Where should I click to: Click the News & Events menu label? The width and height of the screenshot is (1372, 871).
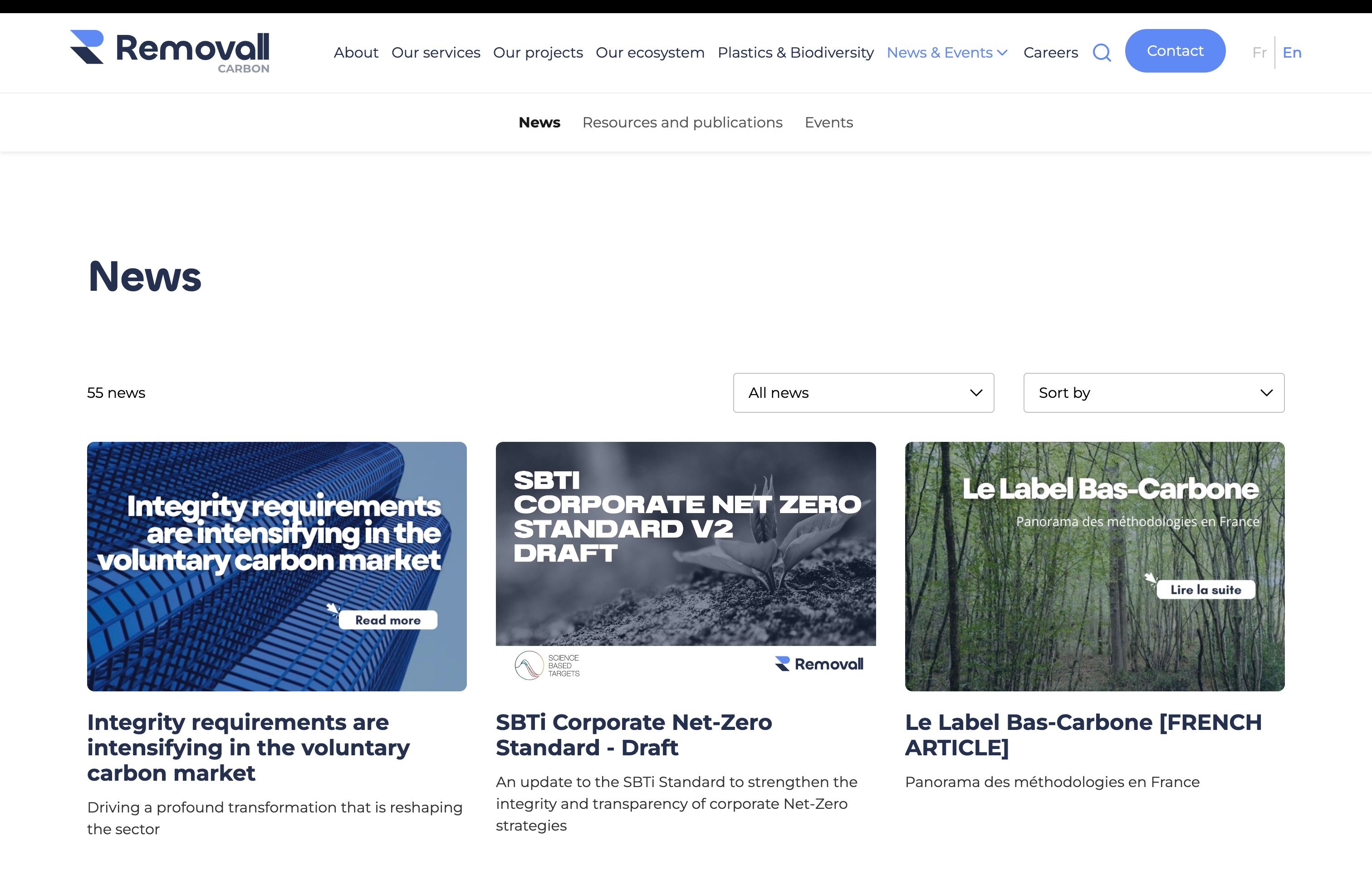940,53
